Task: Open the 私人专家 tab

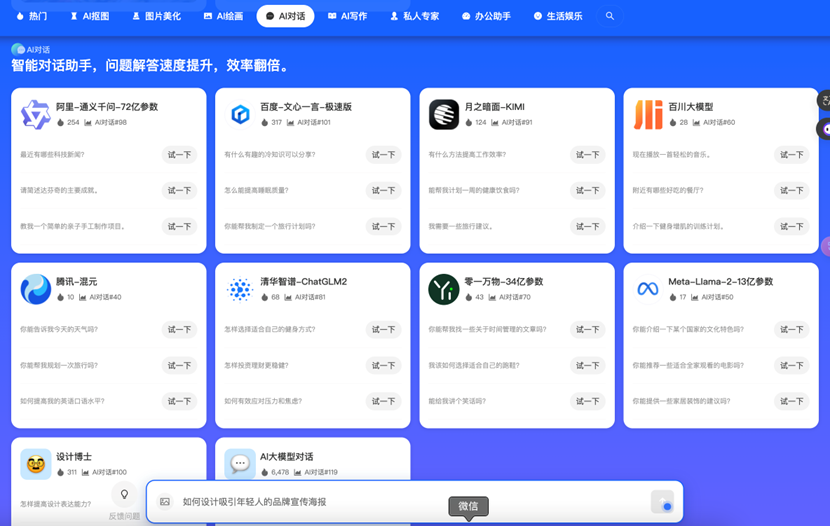Action: pyautogui.click(x=414, y=16)
